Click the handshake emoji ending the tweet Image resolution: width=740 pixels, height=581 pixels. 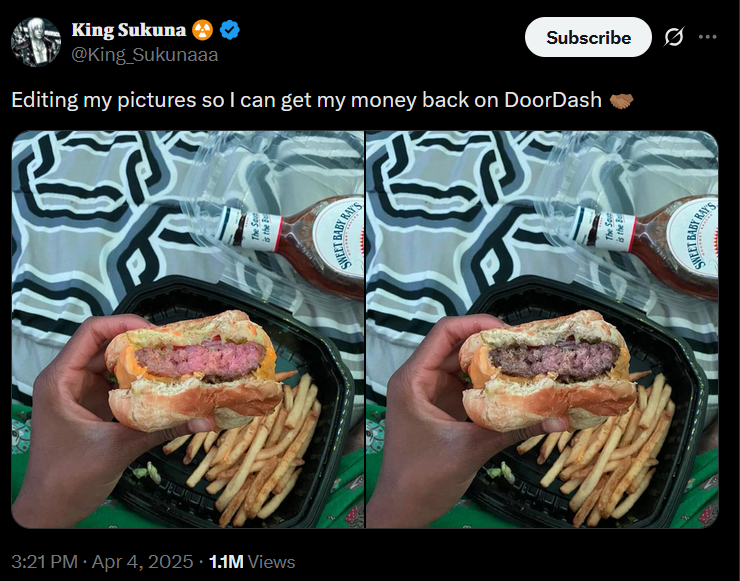click(621, 101)
